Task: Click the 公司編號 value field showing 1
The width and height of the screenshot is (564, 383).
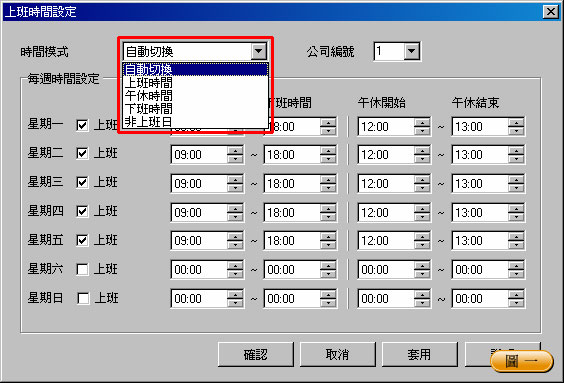Action: (x=389, y=51)
